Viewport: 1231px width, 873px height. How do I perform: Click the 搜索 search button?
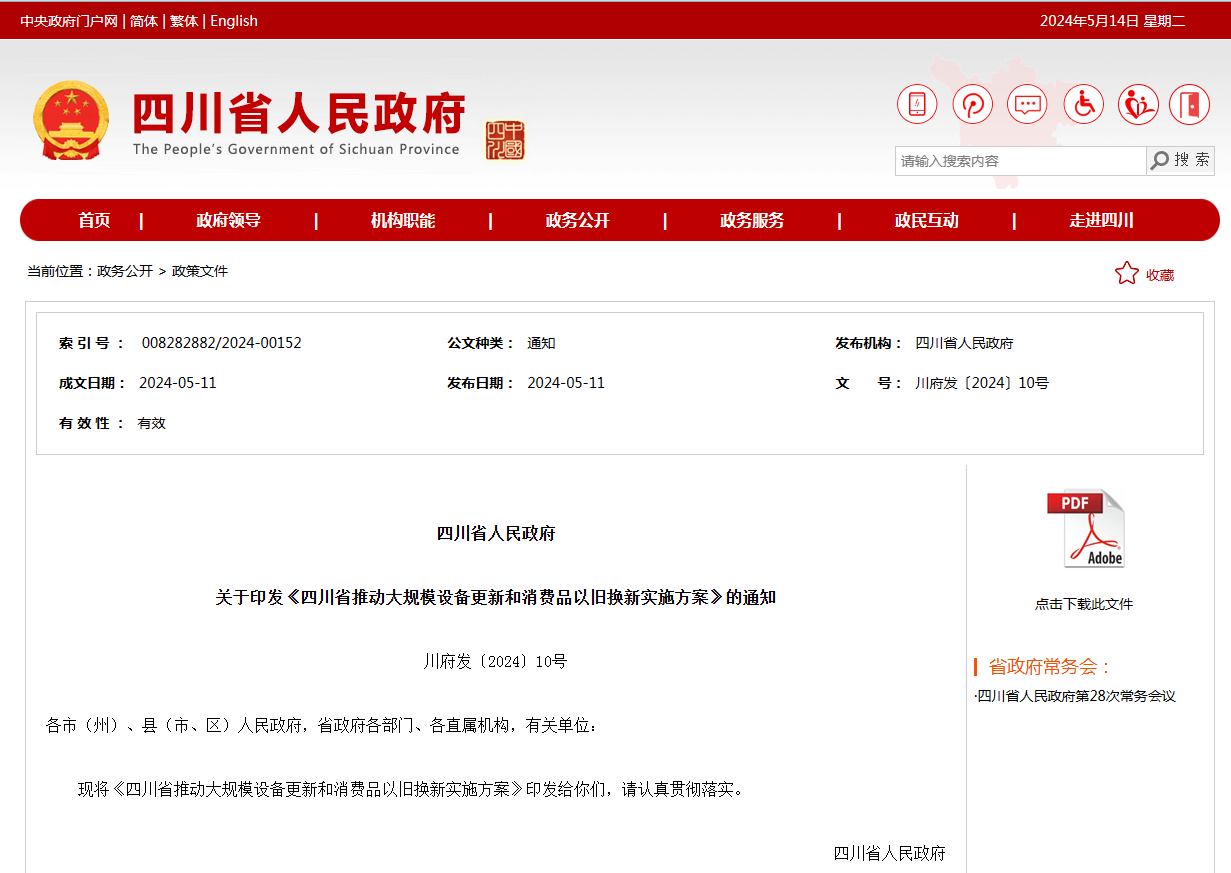(x=1181, y=160)
